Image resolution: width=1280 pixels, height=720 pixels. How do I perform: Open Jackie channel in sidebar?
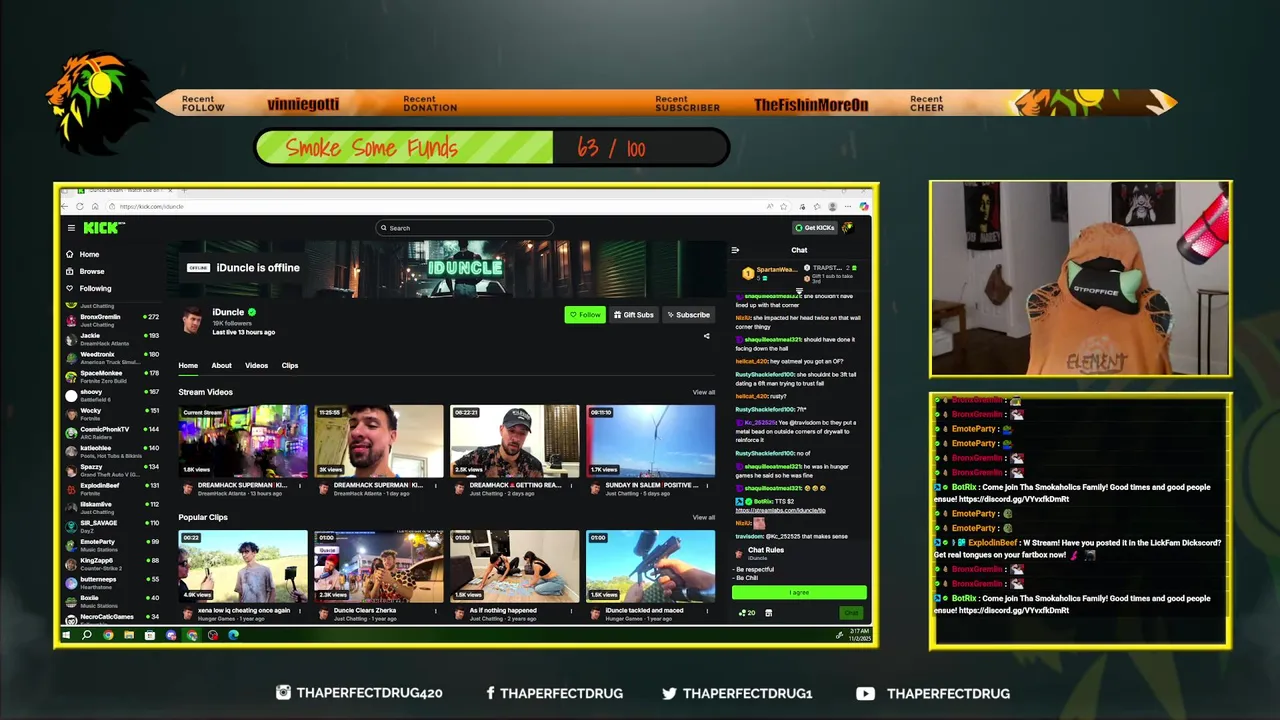coord(112,339)
